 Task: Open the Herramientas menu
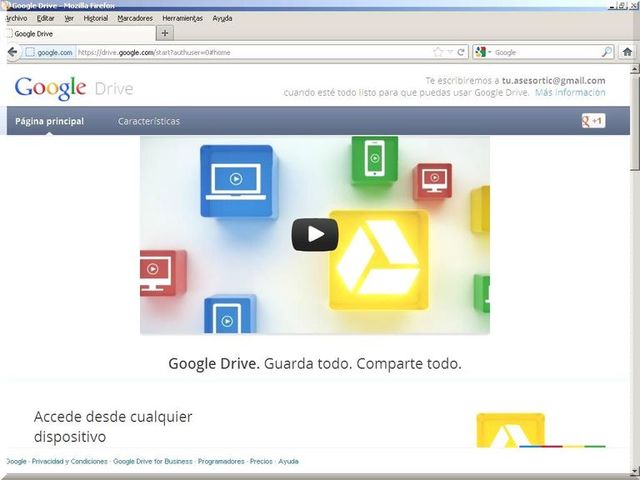(182, 18)
